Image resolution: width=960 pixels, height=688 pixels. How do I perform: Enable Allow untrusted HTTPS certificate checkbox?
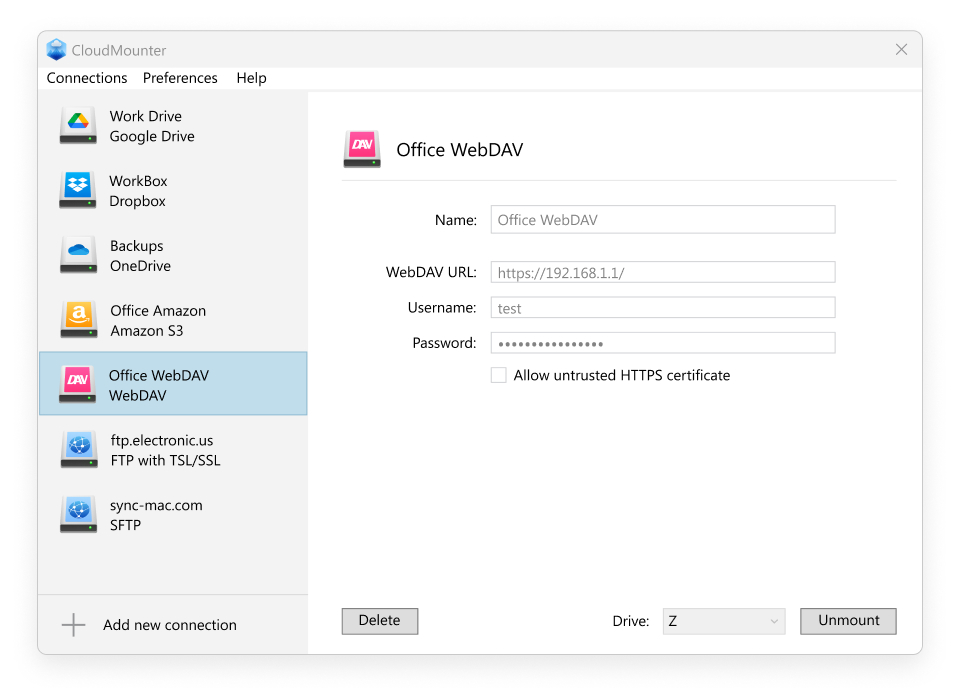499,376
